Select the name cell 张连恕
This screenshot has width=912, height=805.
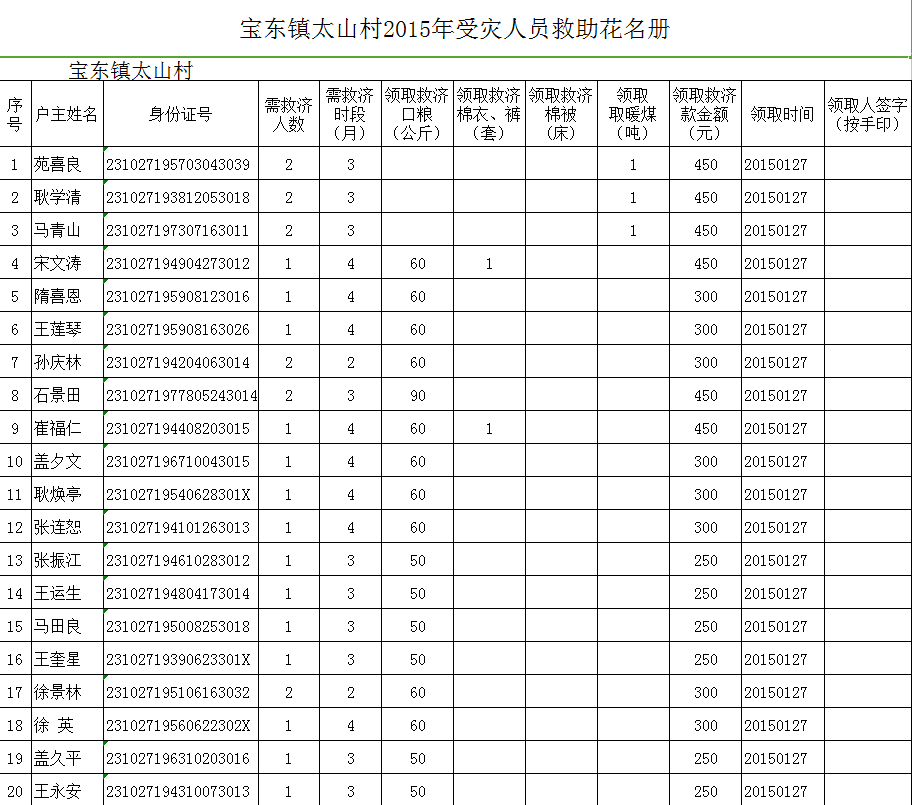[67, 528]
